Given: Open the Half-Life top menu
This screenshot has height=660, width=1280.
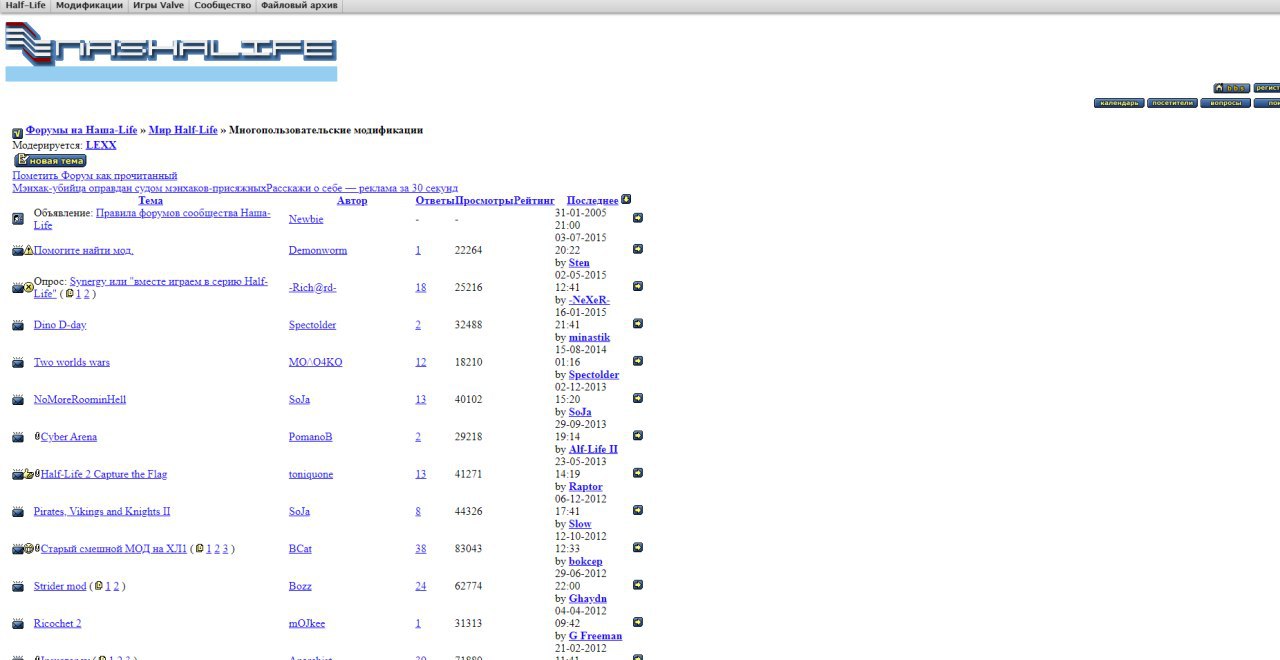Looking at the screenshot, I should click(25, 6).
